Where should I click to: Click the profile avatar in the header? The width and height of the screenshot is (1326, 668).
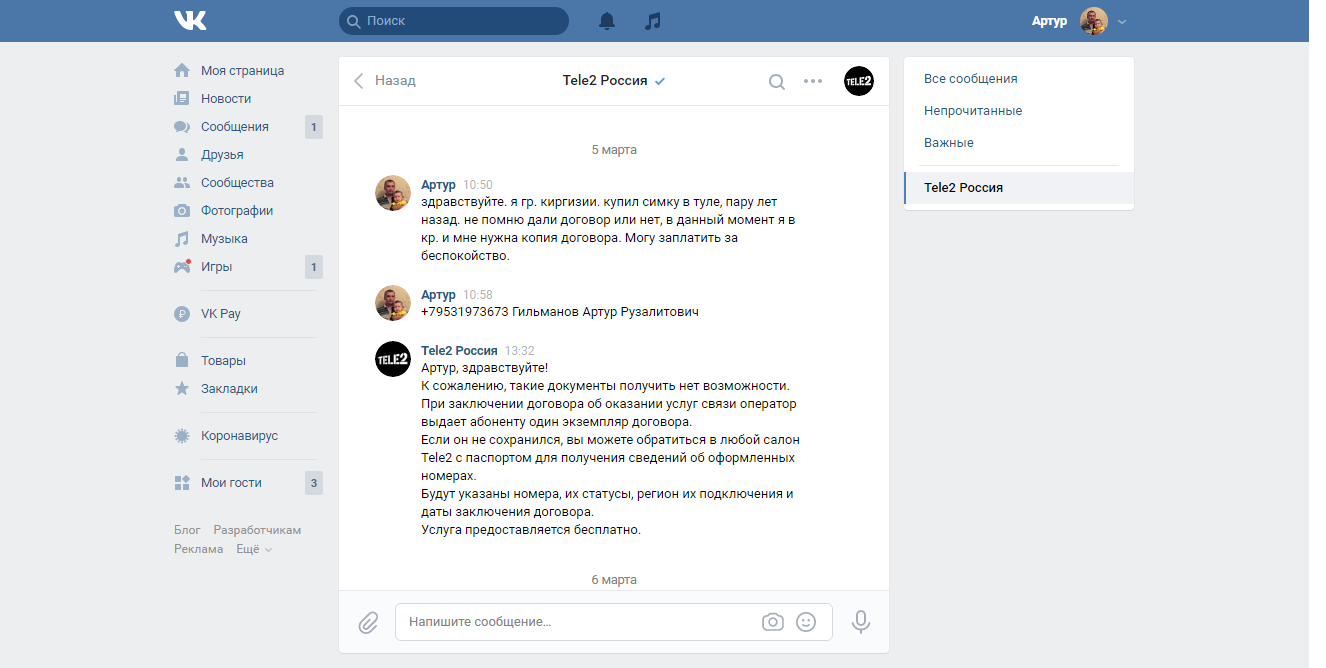[1094, 21]
